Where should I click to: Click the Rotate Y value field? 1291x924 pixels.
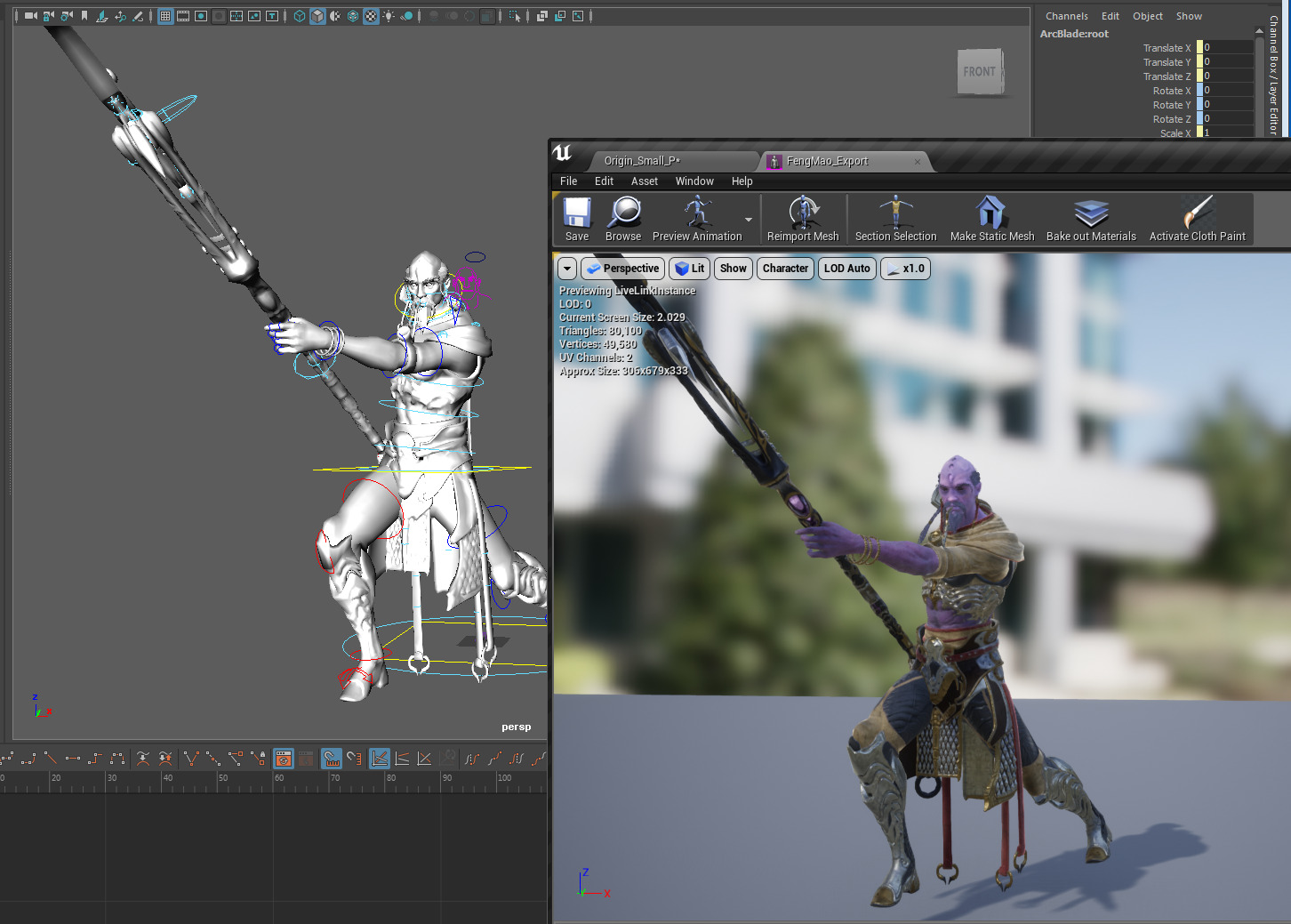(x=1227, y=105)
